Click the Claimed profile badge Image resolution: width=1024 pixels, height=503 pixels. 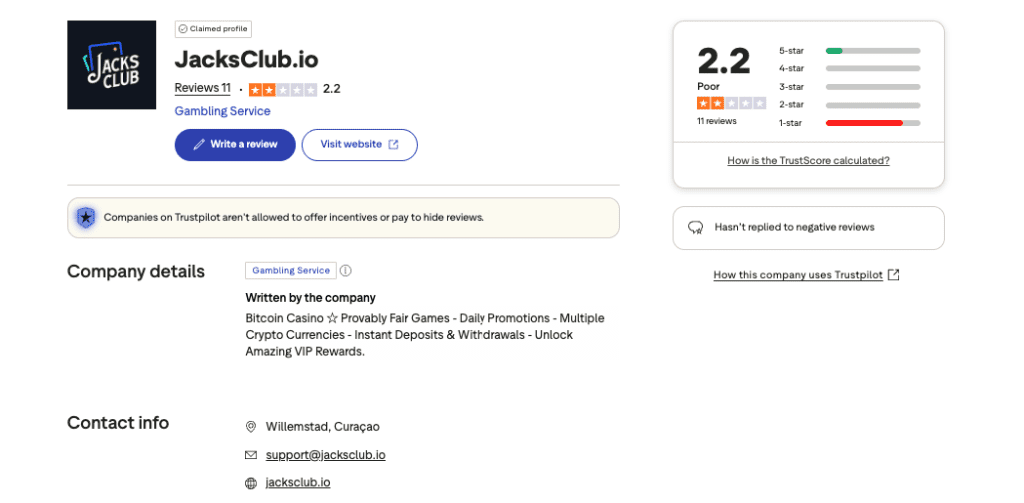pos(213,29)
